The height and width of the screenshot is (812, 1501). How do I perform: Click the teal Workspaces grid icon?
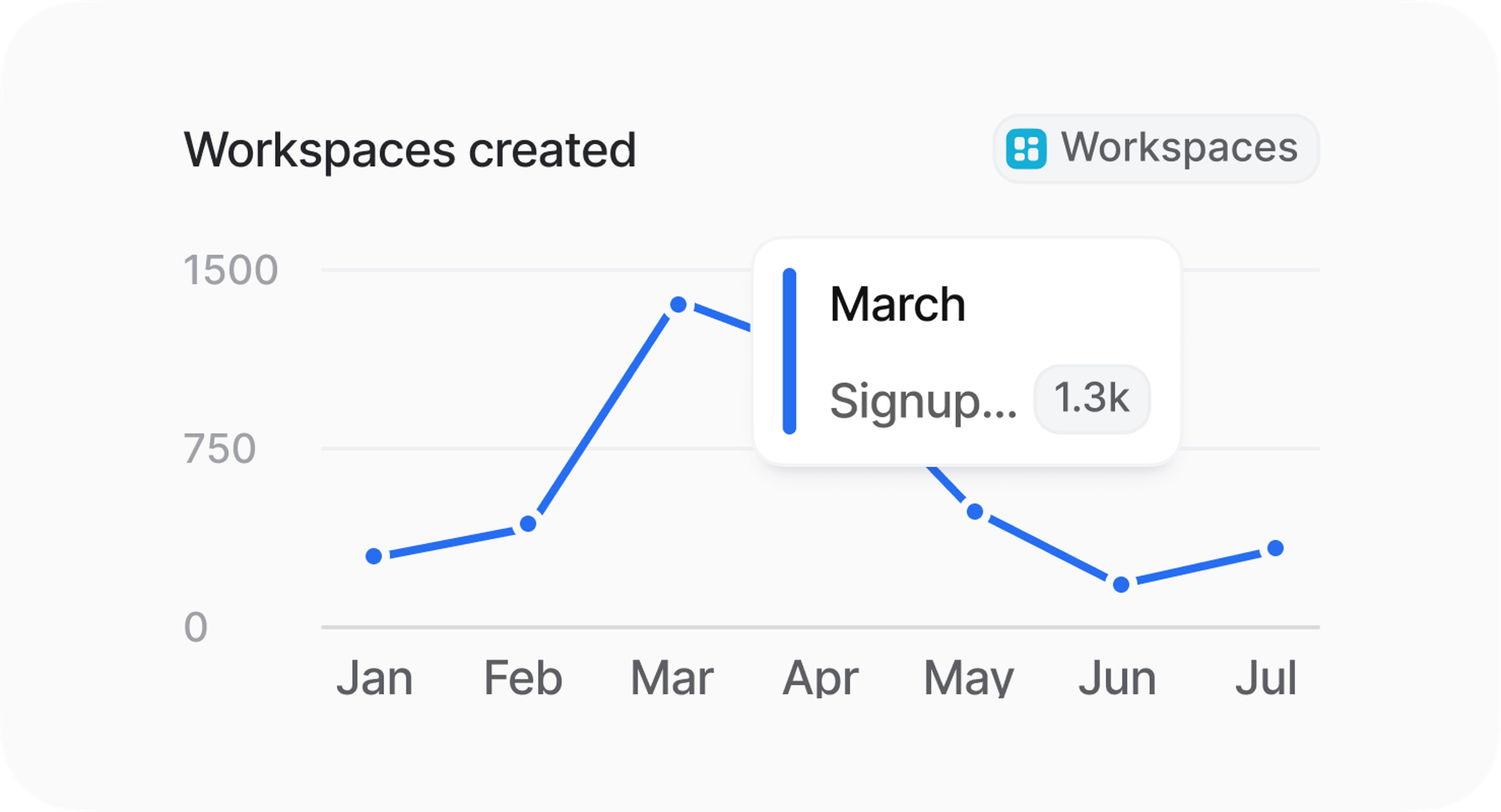[x=1026, y=148]
